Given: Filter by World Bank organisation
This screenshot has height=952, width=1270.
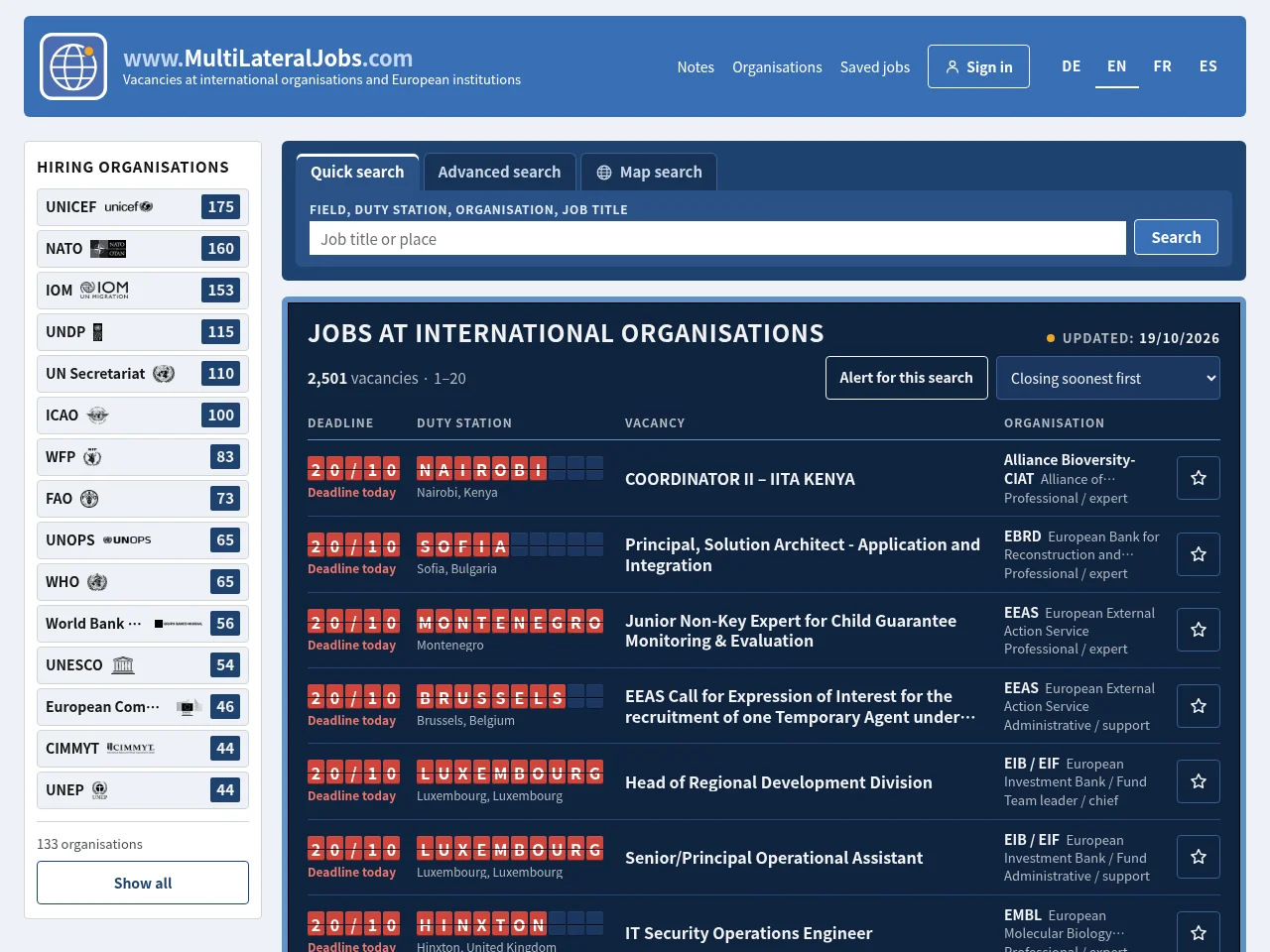Looking at the screenshot, I should click(143, 624).
